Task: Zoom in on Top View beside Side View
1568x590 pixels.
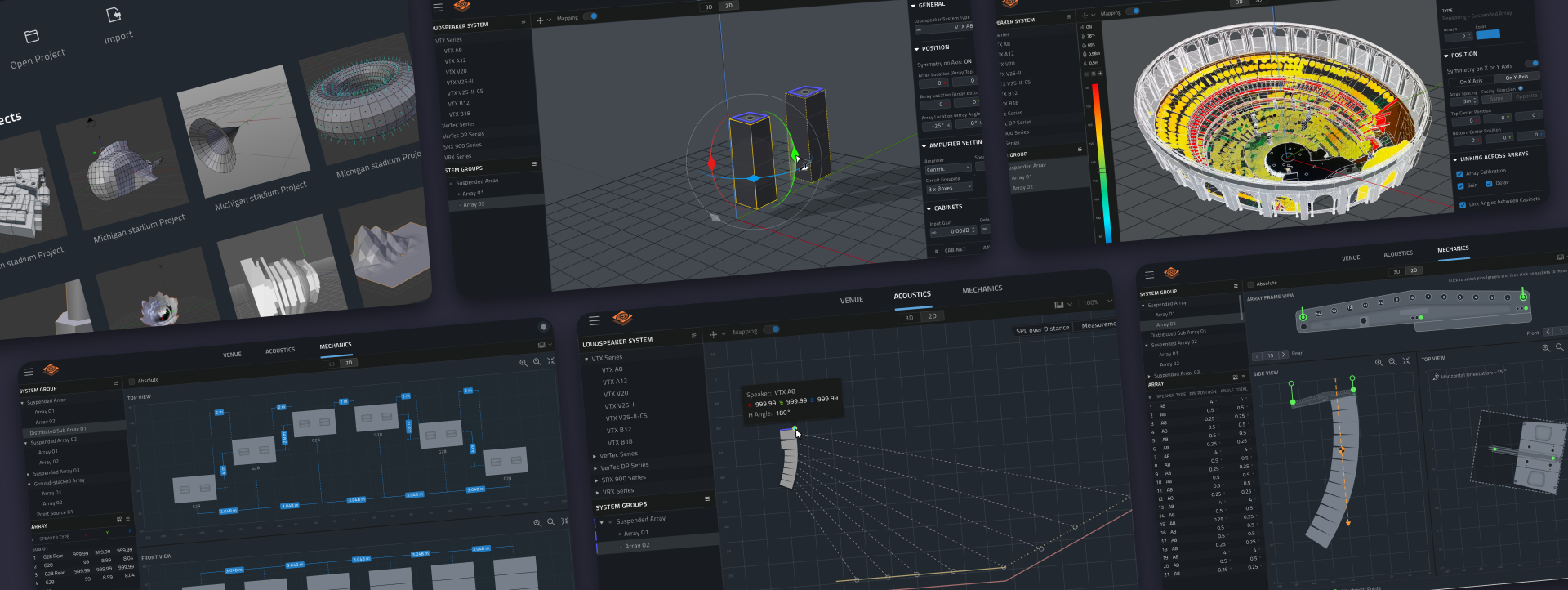Action: pyautogui.click(x=1546, y=348)
